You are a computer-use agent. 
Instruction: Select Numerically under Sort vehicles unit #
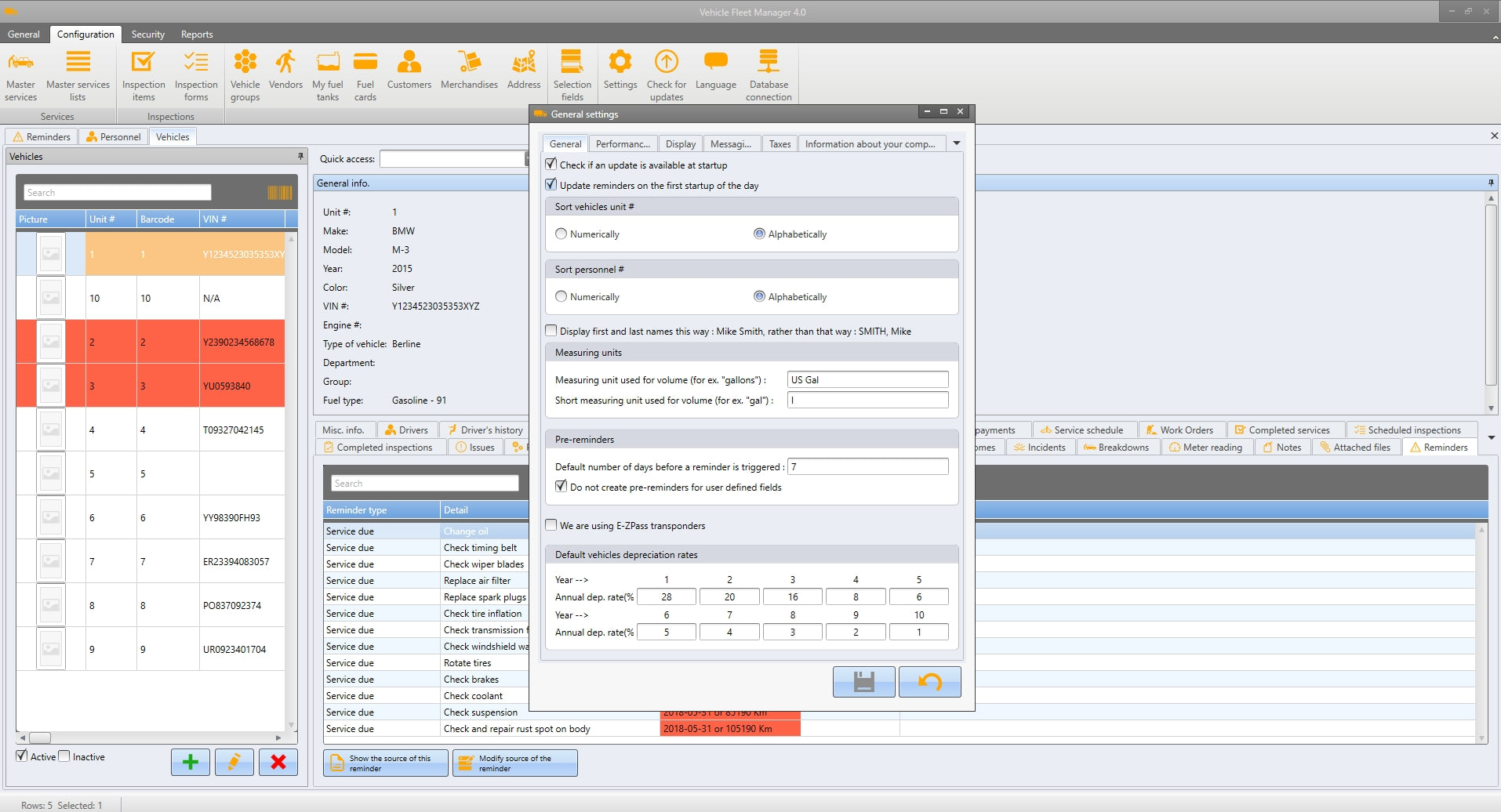(561, 234)
